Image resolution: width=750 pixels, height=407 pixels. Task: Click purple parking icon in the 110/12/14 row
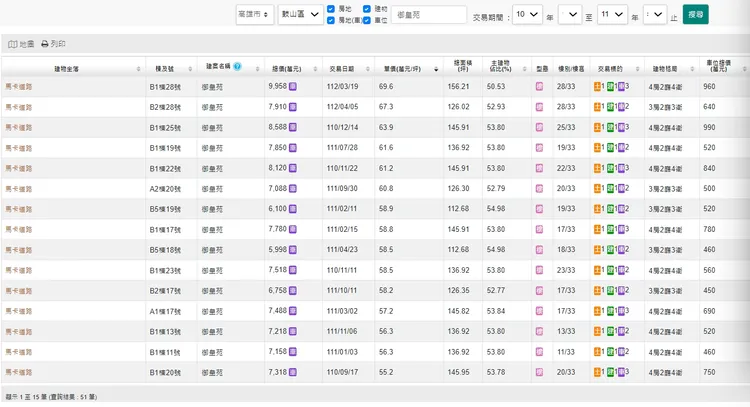(621, 127)
